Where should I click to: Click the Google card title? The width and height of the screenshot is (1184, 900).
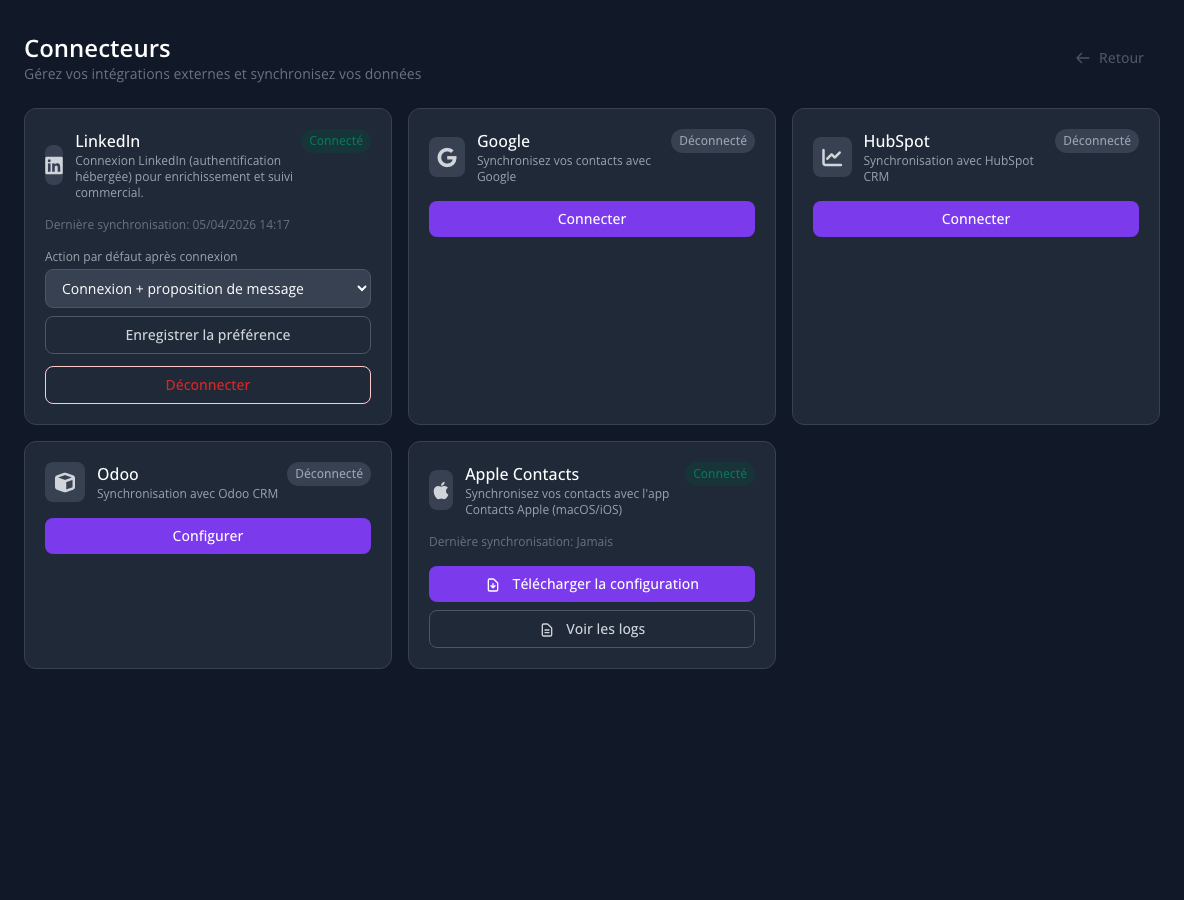(504, 141)
